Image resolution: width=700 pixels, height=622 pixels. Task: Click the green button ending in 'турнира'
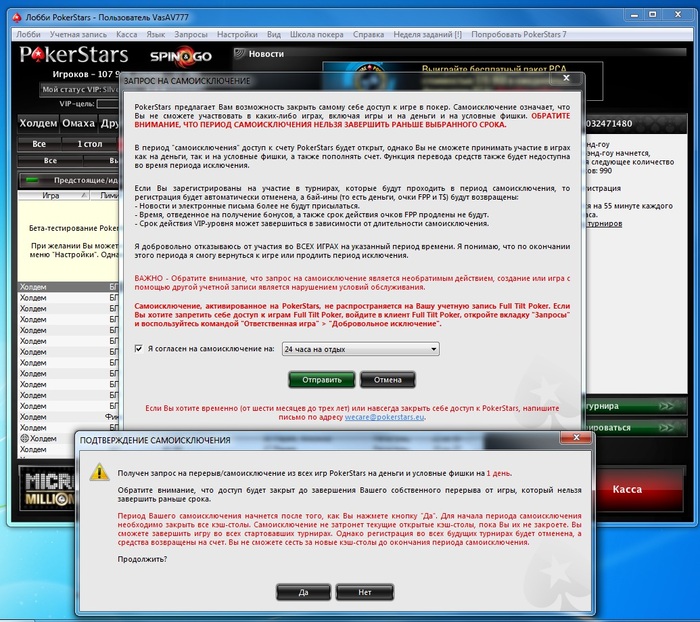[x=636, y=406]
